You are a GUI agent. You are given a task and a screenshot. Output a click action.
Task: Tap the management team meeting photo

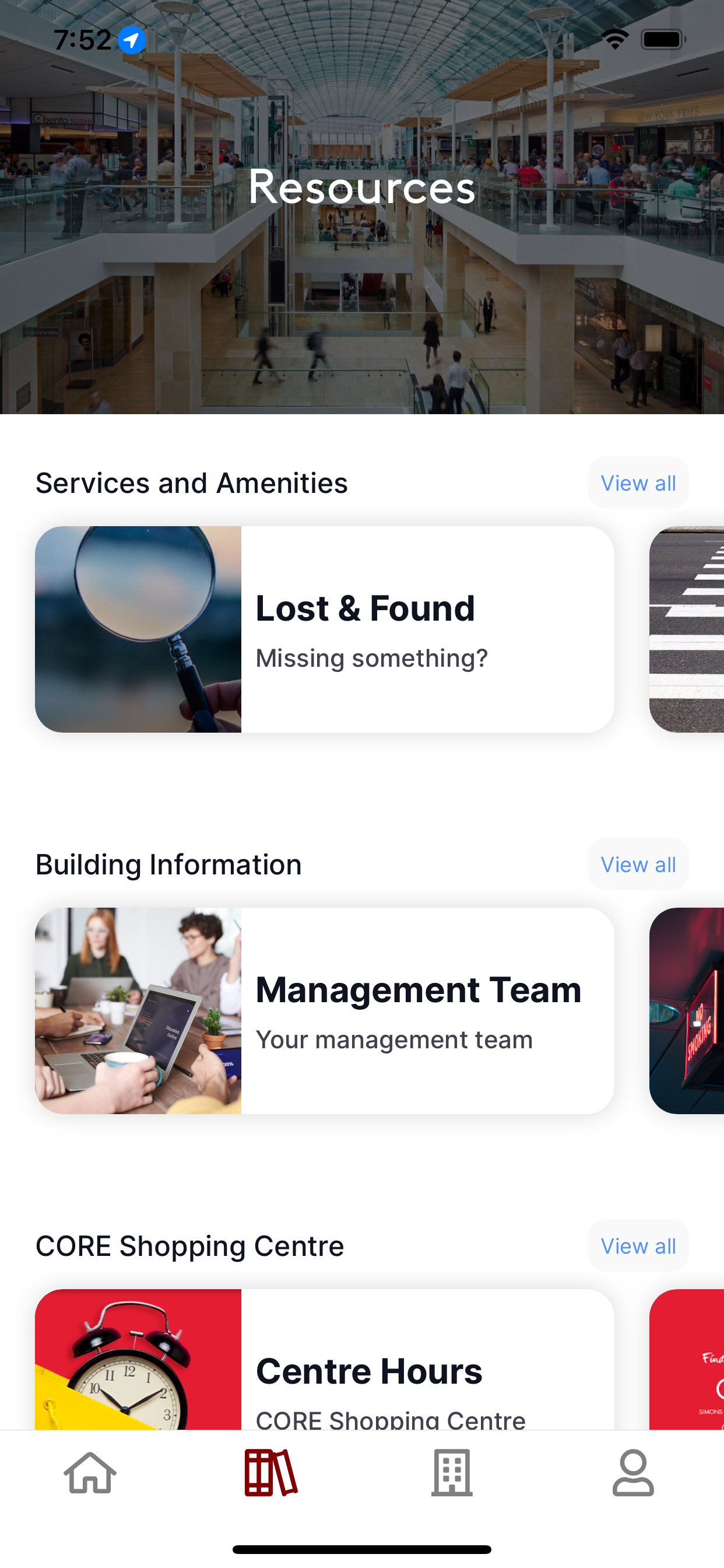click(138, 1011)
